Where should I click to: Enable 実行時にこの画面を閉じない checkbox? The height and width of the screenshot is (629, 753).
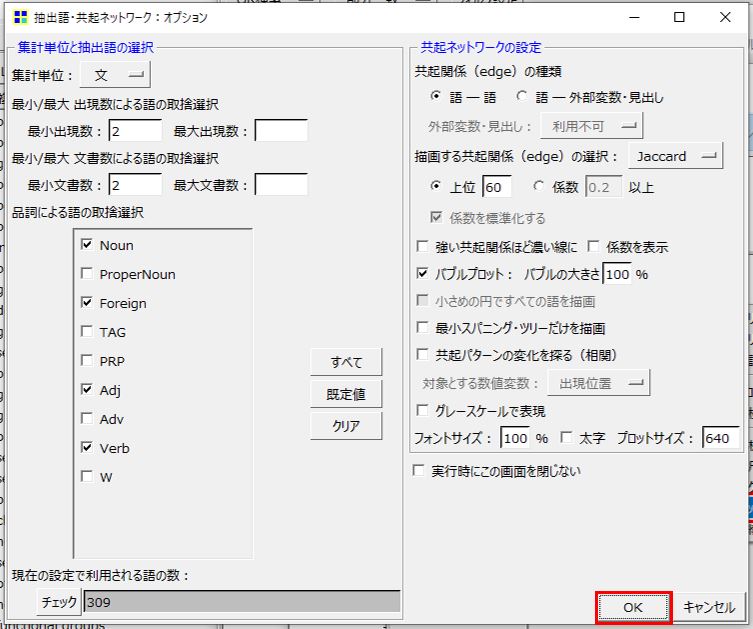(418, 470)
